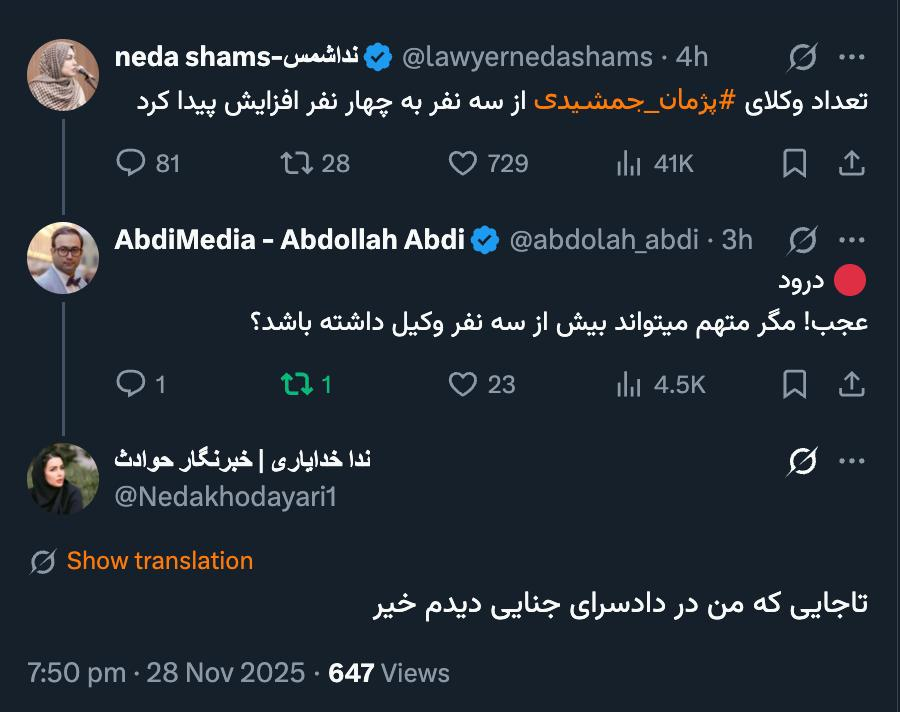The image size is (900, 712).
Task: Bookmark Abdollah Abdi's reply
Action: click(794, 383)
